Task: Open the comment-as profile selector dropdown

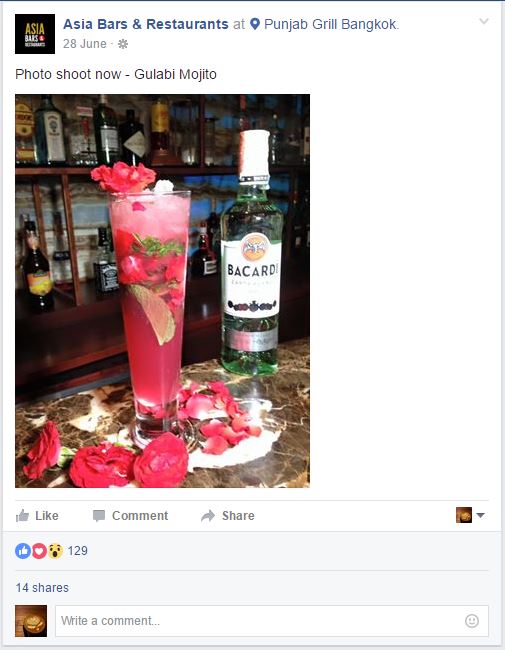Action: click(470, 515)
